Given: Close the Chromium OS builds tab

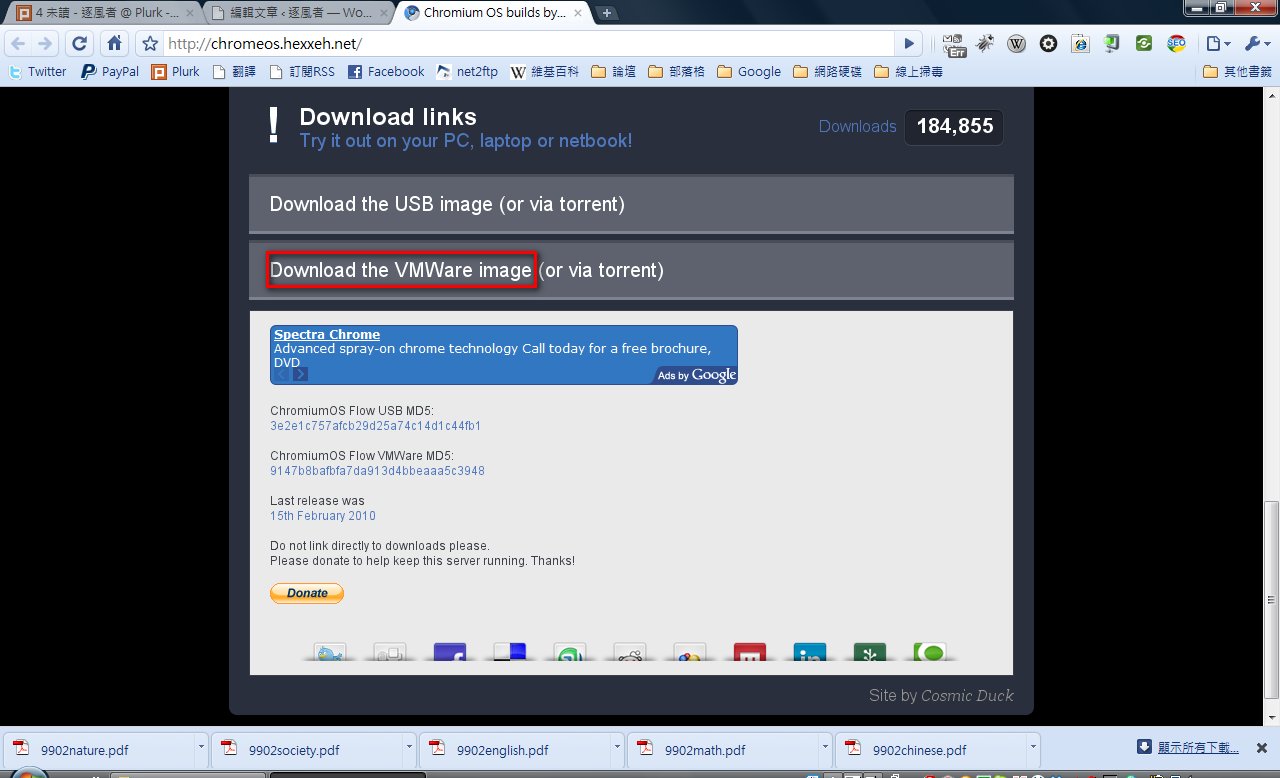Looking at the screenshot, I should 579,13.
